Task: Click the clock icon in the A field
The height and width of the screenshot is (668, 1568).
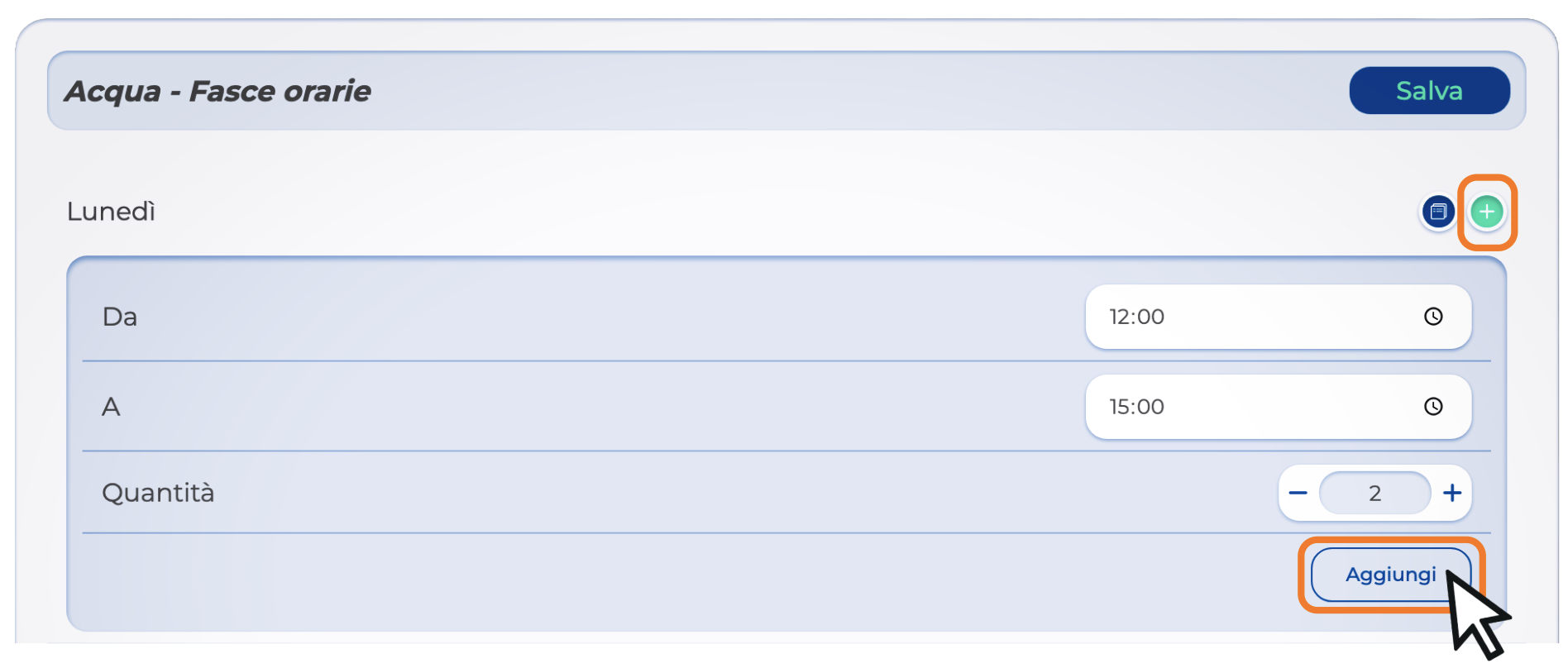Action: (x=1433, y=407)
